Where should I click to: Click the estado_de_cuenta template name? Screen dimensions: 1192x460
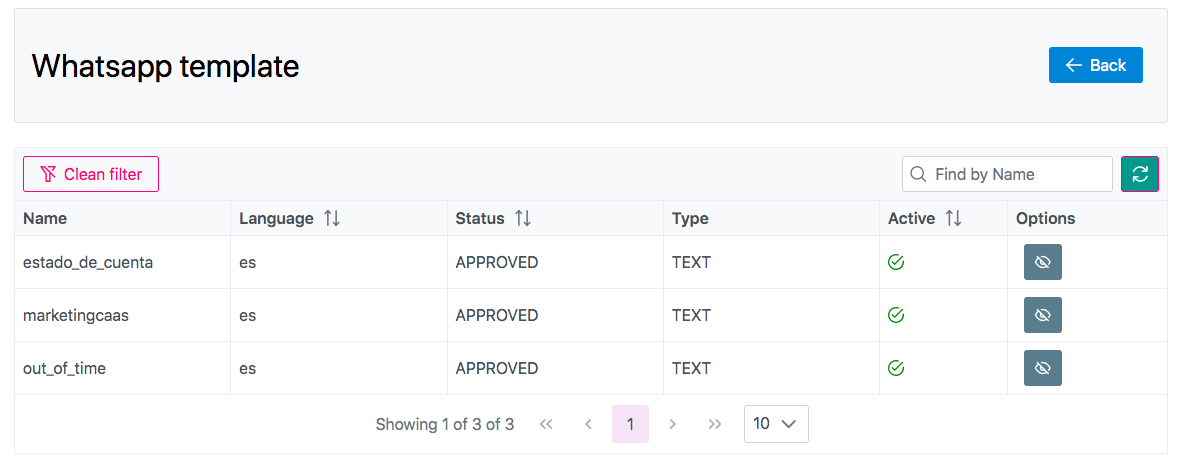[88, 262]
